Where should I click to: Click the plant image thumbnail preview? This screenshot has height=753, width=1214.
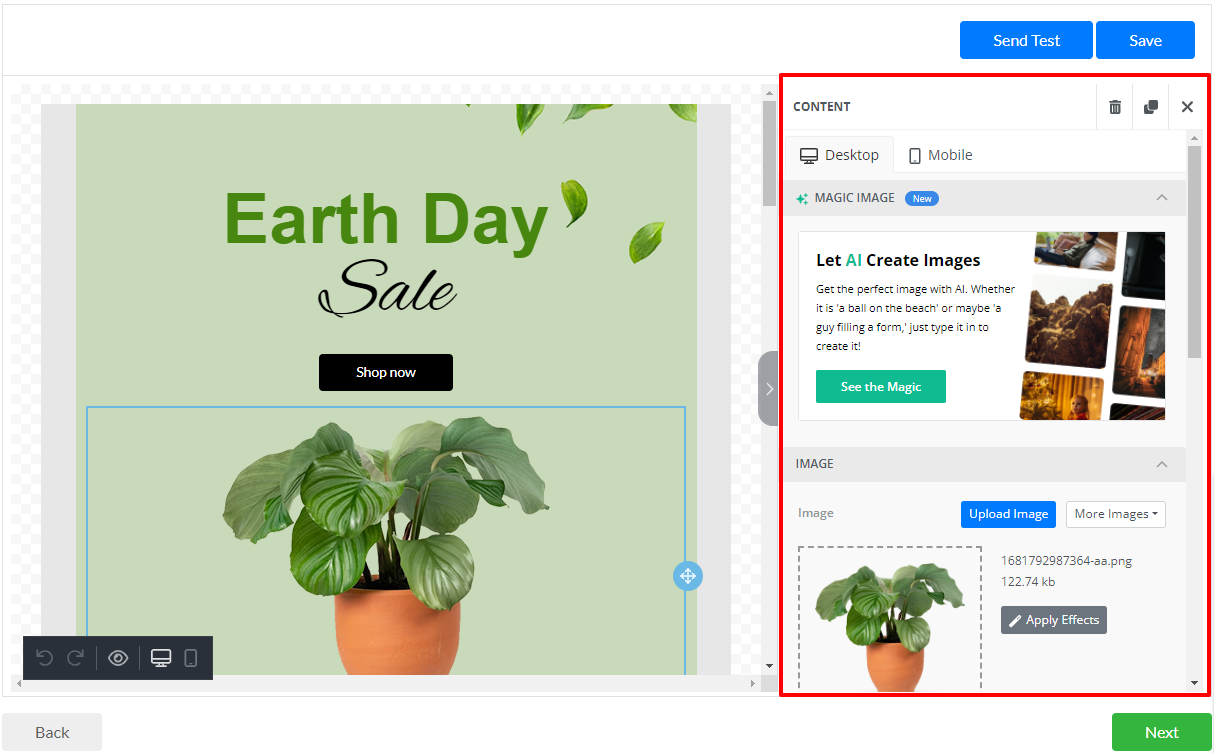(x=889, y=620)
